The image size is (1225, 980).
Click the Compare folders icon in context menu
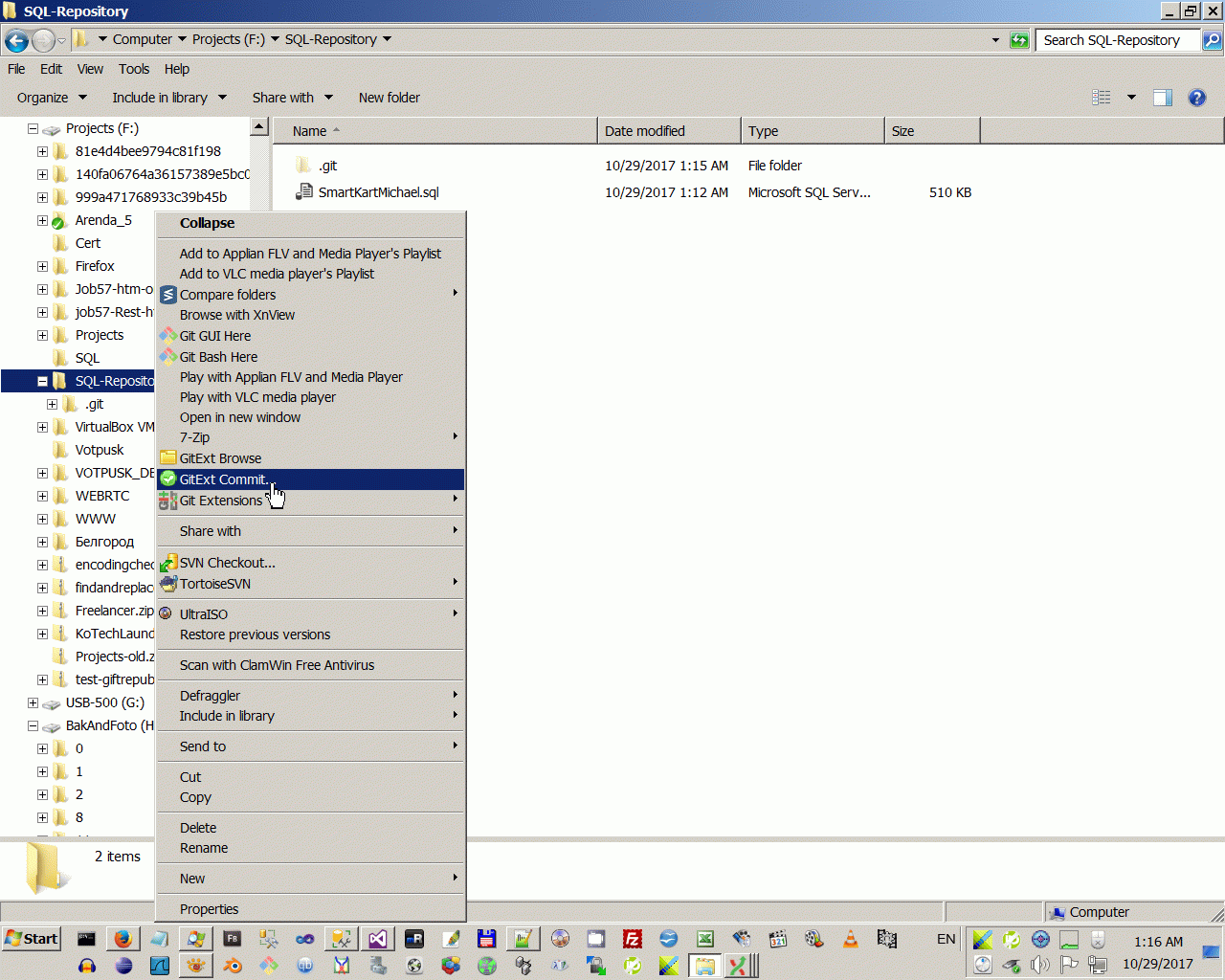click(168, 295)
